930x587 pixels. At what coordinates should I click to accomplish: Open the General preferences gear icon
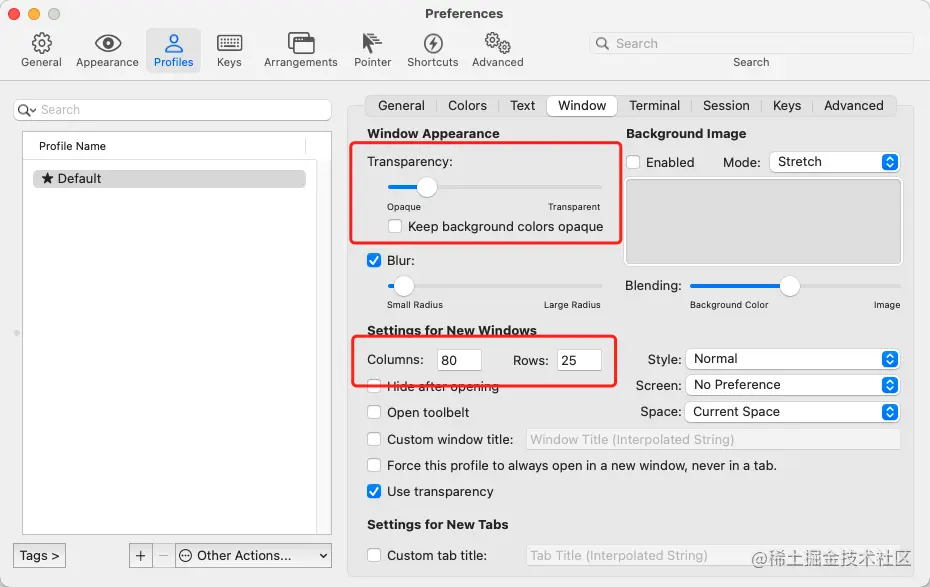(x=42, y=43)
